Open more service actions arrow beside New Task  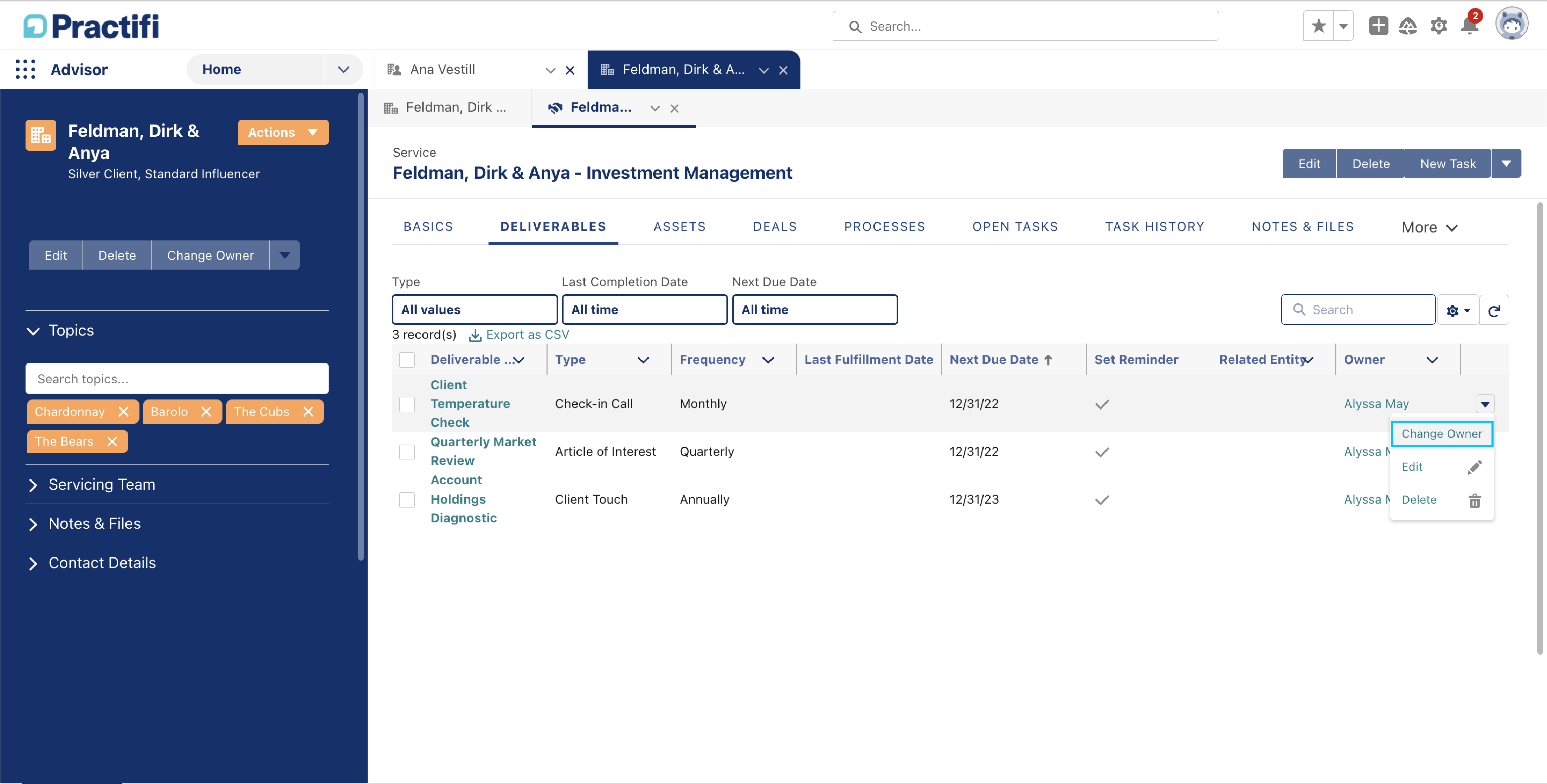click(x=1506, y=163)
